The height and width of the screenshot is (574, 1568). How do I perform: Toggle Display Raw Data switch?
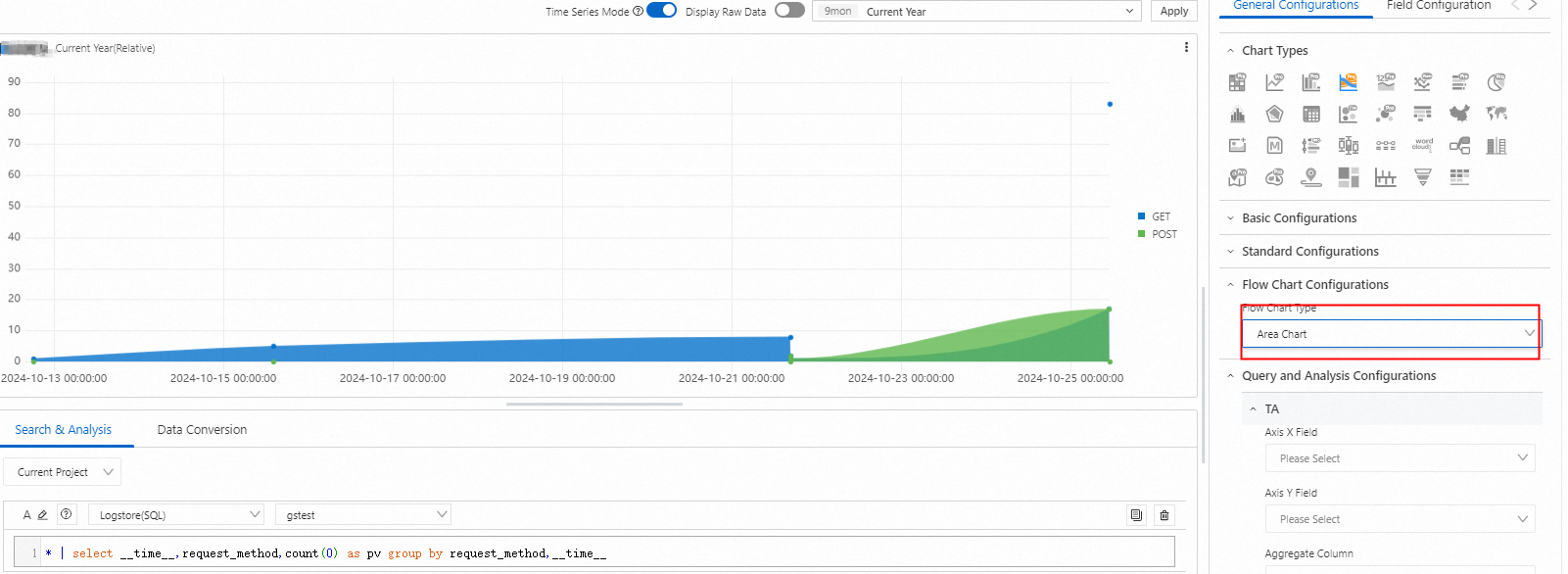click(789, 11)
